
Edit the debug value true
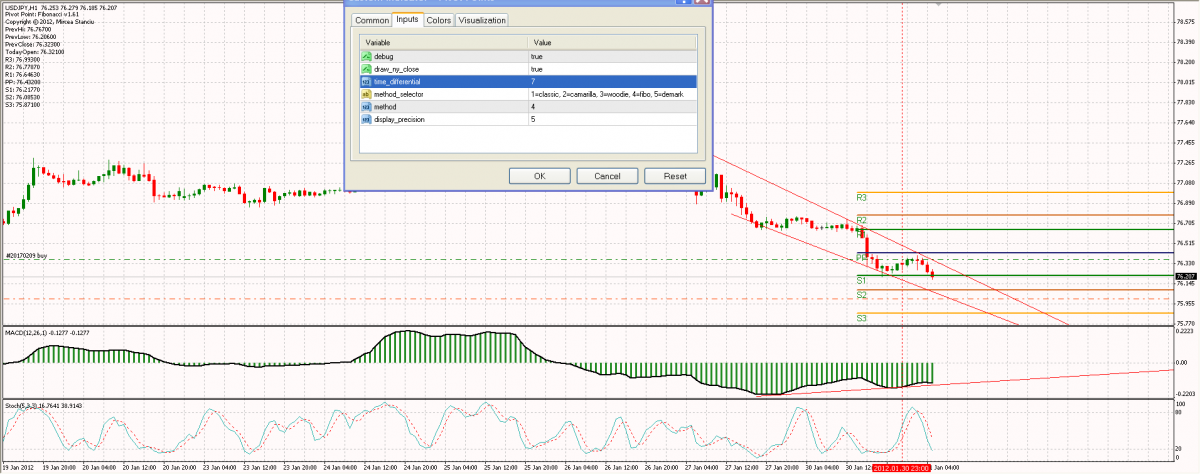coord(612,57)
